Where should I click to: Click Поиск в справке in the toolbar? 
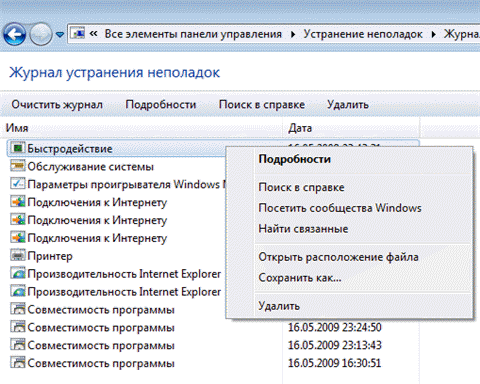[262, 105]
